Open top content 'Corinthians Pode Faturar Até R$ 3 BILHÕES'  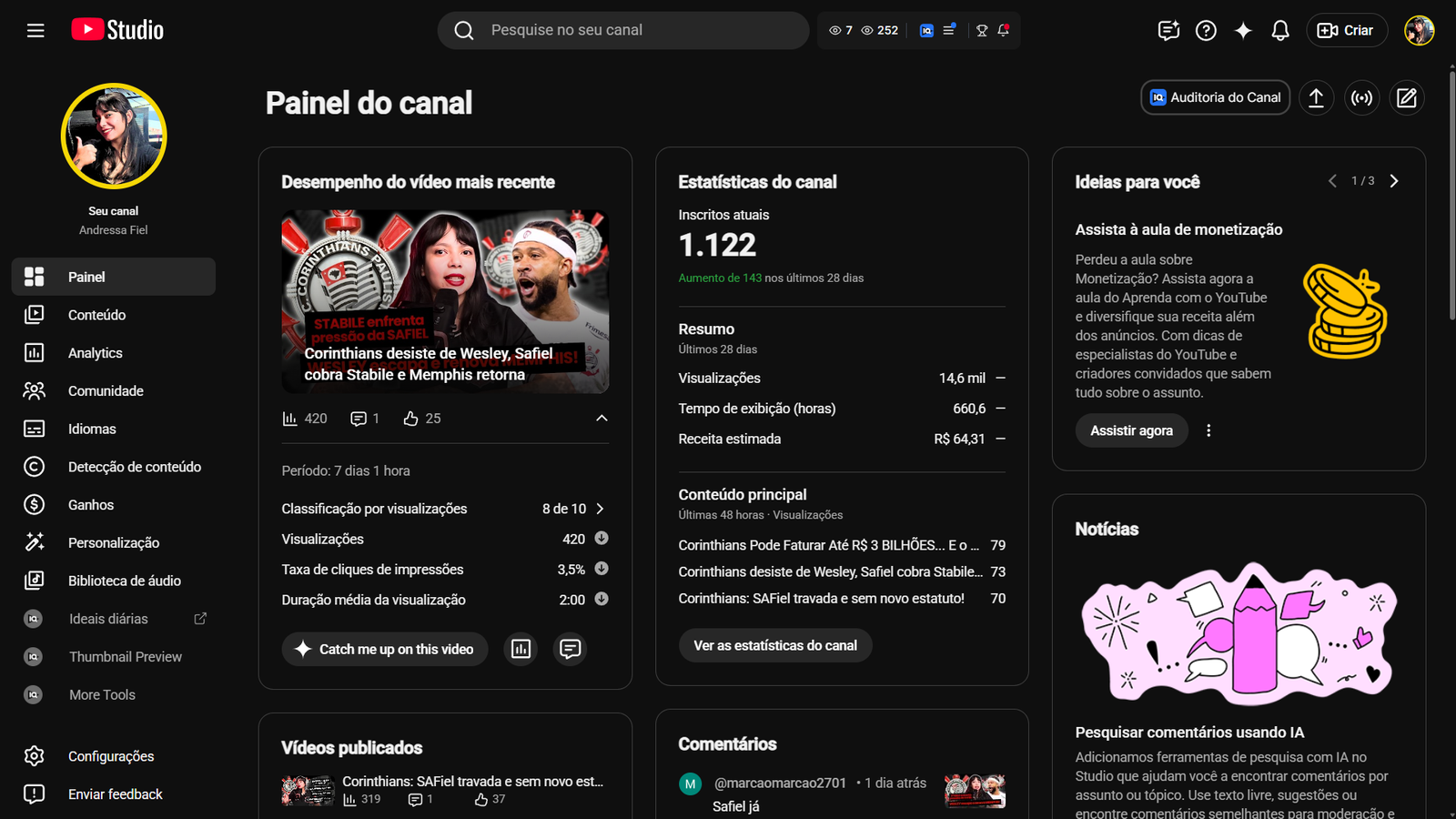[829, 545]
